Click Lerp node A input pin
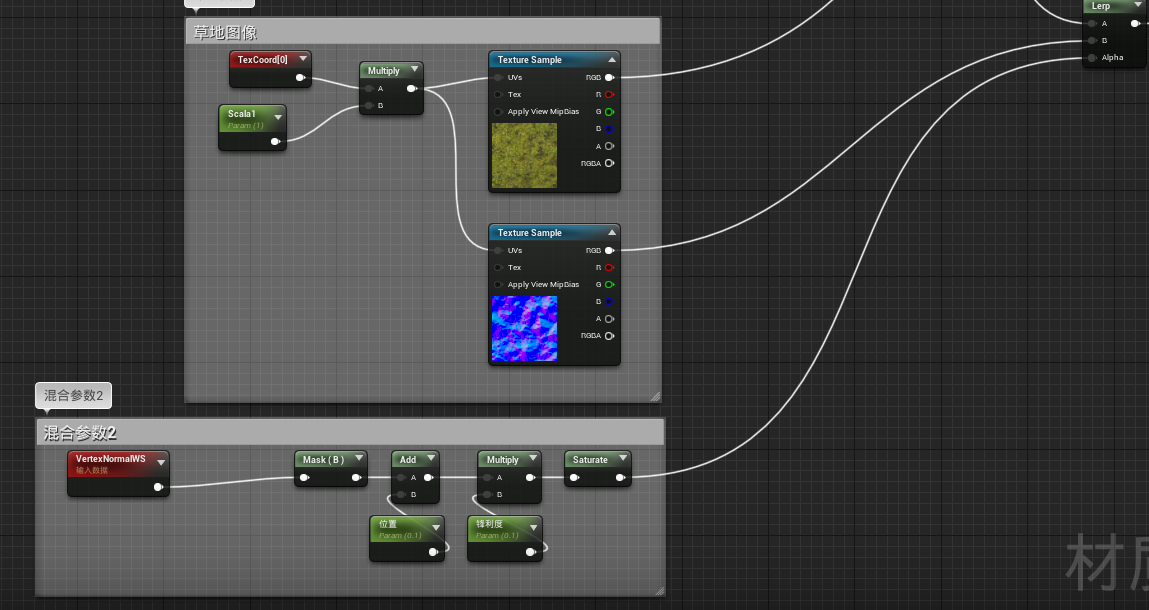This screenshot has width=1149, height=610. [1093, 23]
